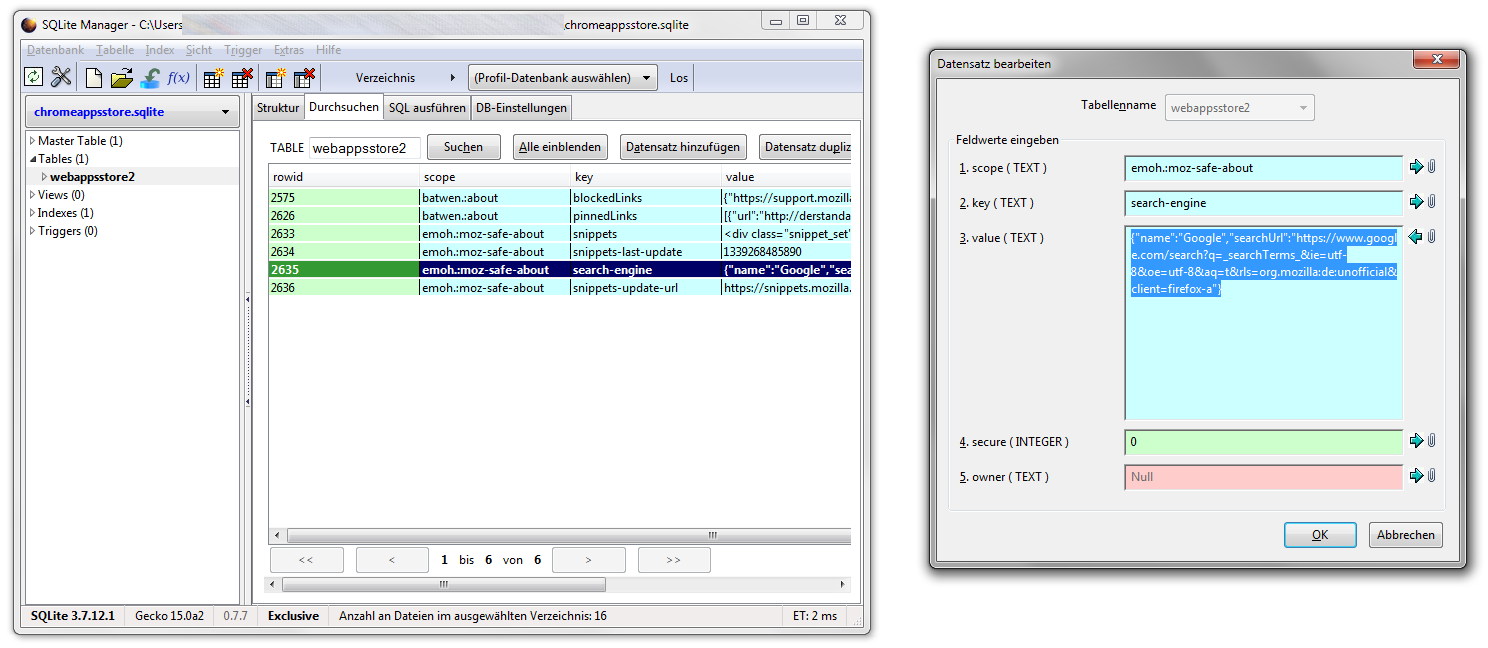Click the f(x) user-defined functions icon
The height and width of the screenshot is (648, 1488).
coord(178,77)
